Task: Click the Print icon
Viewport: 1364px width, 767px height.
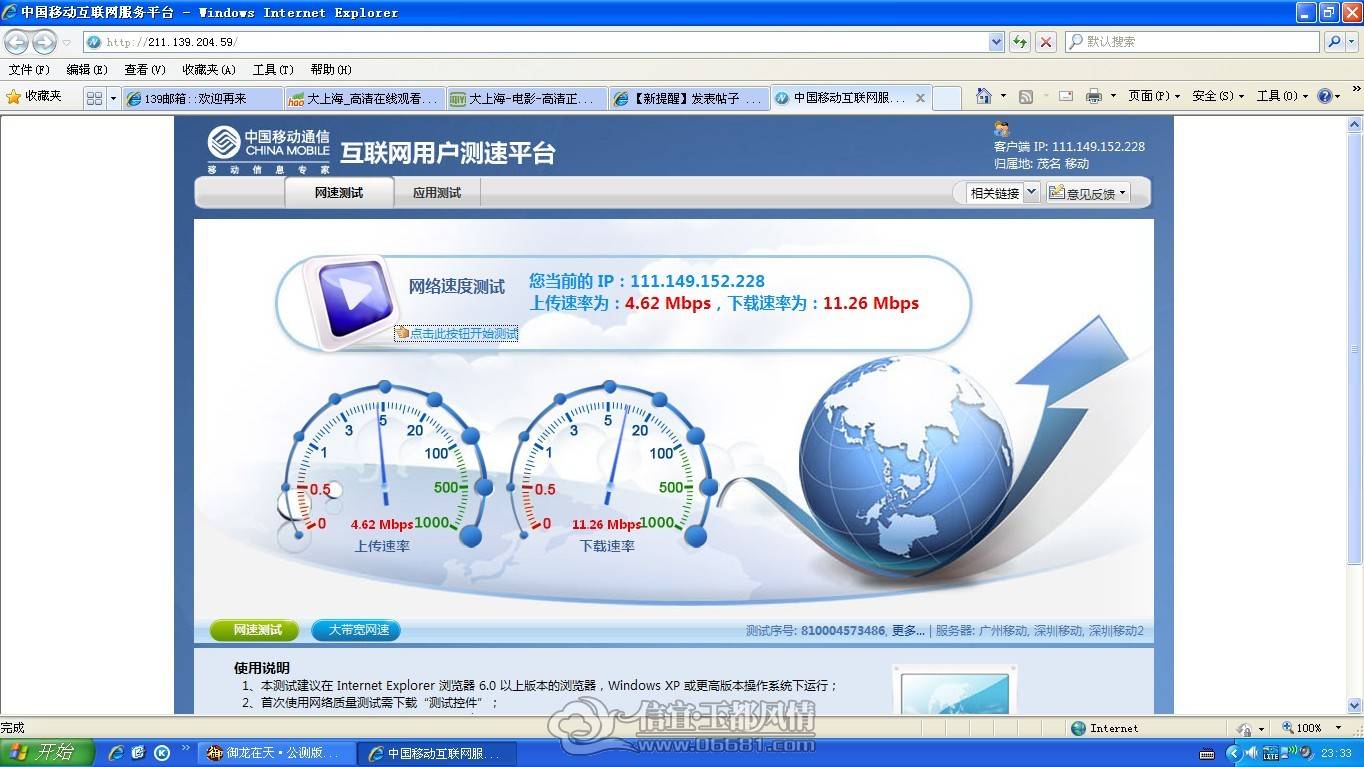Action: point(1094,96)
